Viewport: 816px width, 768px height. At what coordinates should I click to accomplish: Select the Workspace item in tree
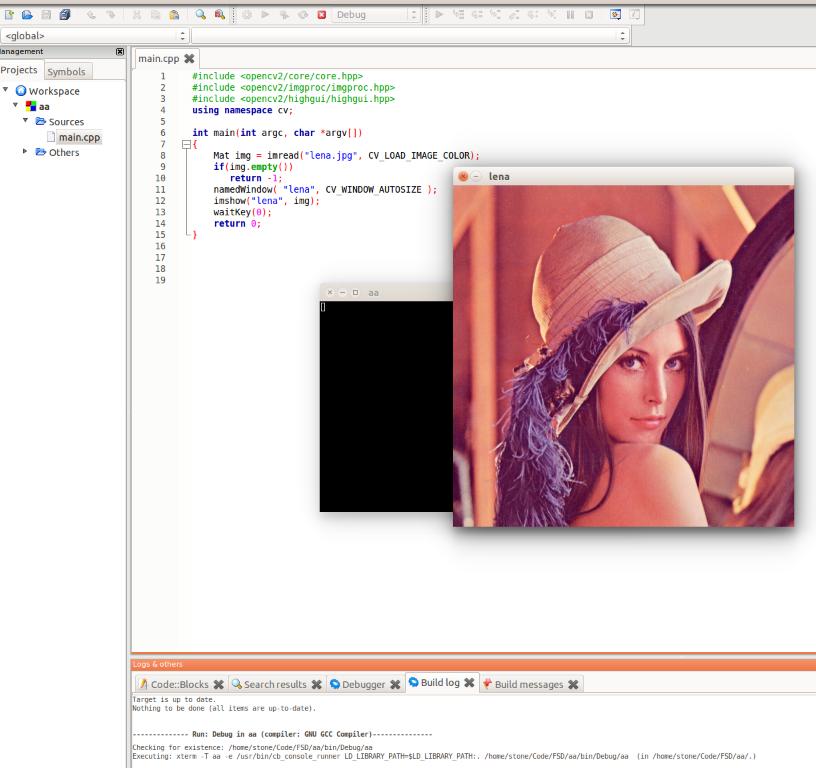[x=54, y=91]
